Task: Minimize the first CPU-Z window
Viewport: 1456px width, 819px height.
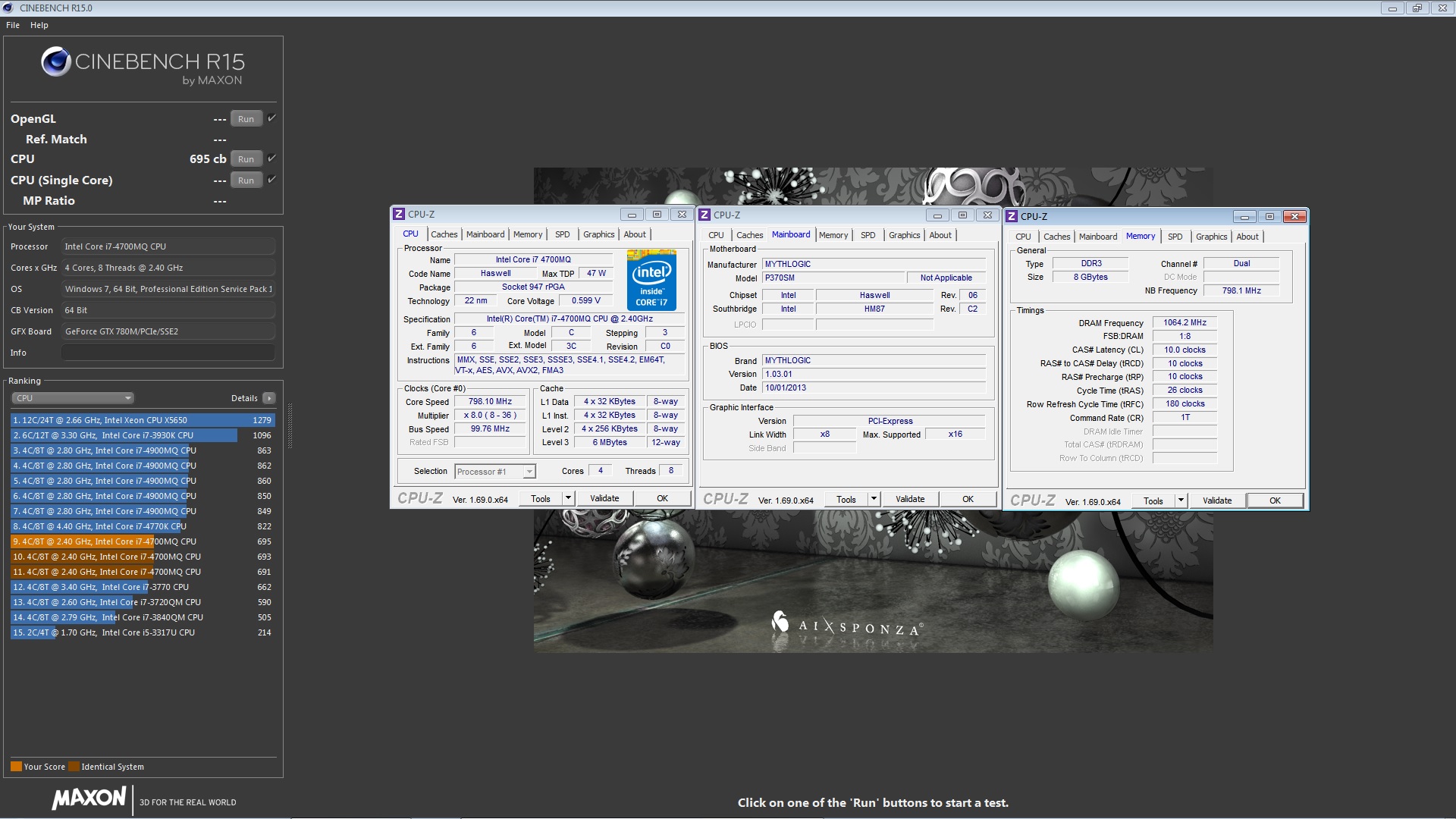Action: 631,215
